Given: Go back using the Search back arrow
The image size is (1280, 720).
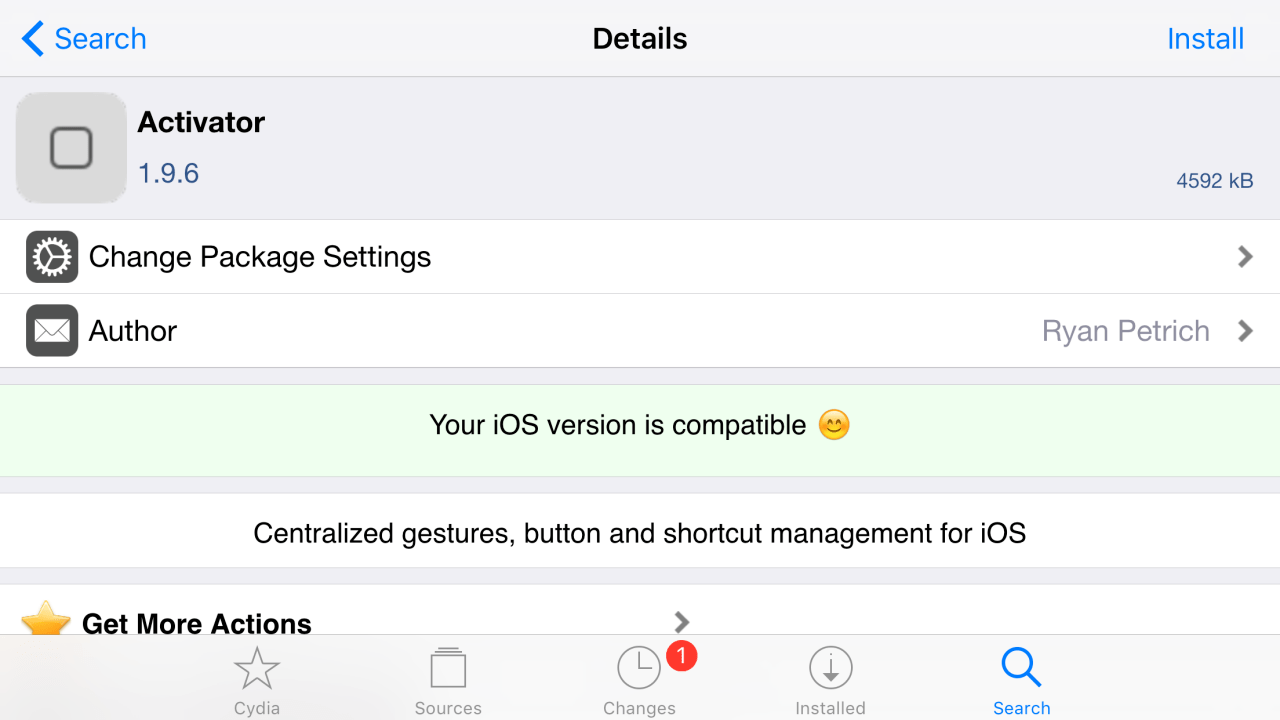Looking at the screenshot, I should coord(84,38).
